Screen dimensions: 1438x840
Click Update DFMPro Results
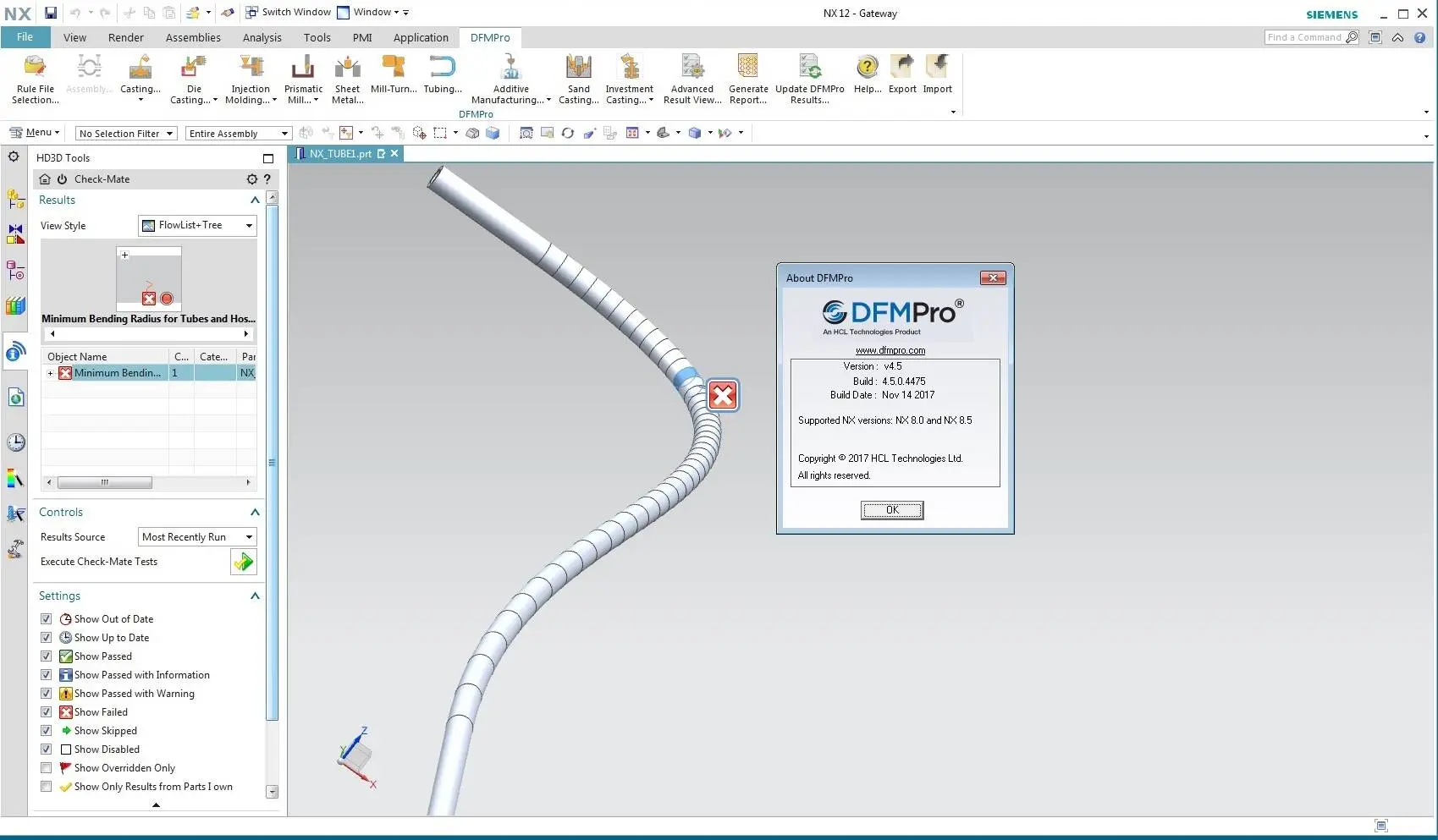809,79
